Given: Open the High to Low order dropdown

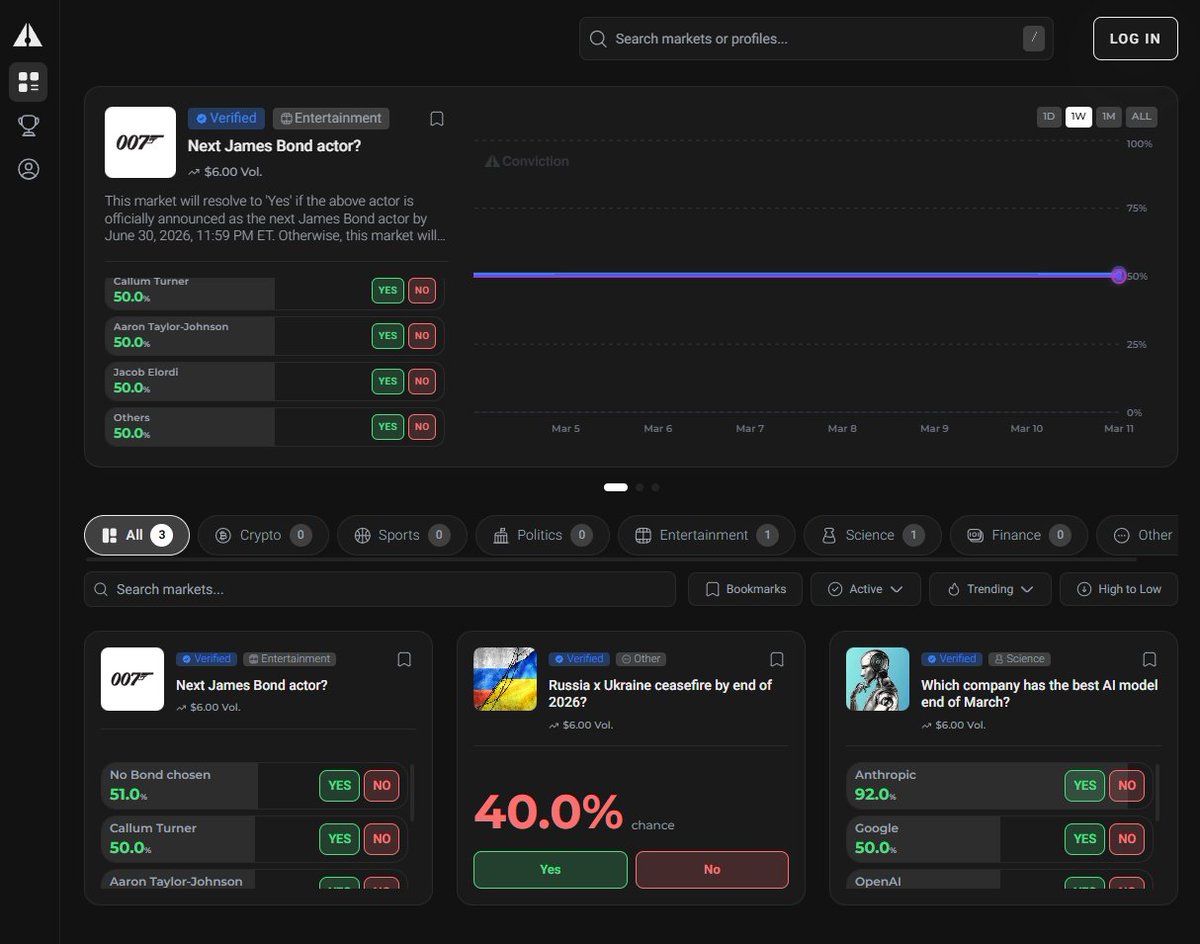Looking at the screenshot, I should (x=1119, y=589).
